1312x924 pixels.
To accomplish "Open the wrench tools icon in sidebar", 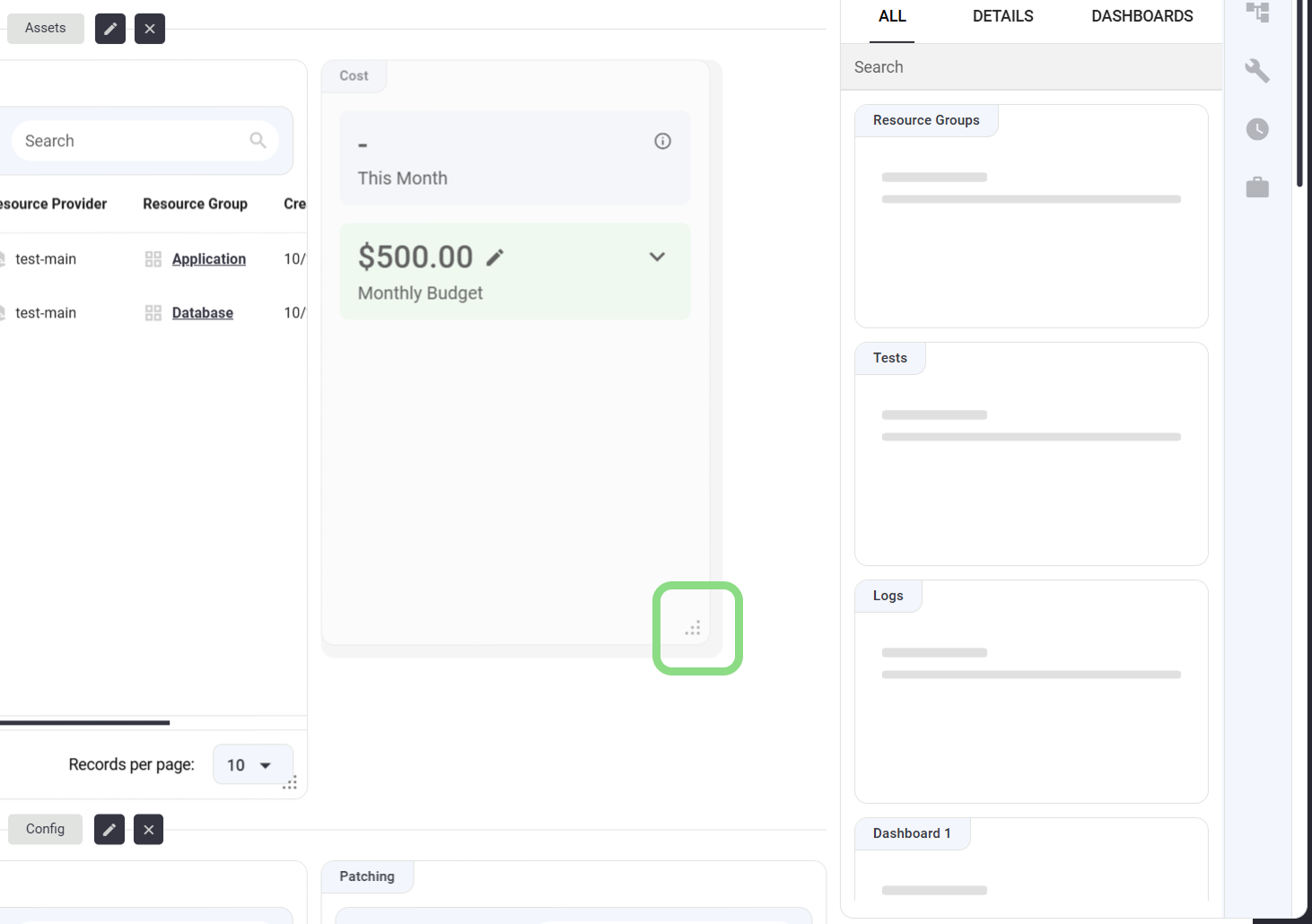I will pyautogui.click(x=1257, y=71).
